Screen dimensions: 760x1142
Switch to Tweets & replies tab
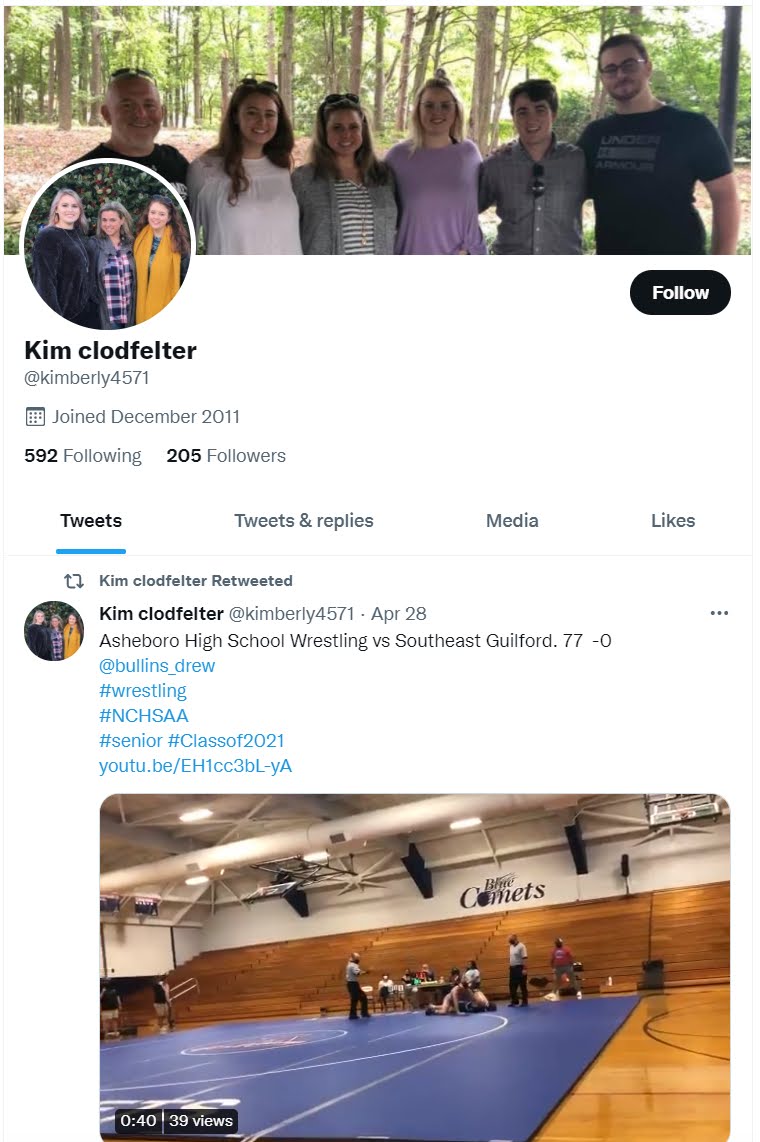[304, 521]
